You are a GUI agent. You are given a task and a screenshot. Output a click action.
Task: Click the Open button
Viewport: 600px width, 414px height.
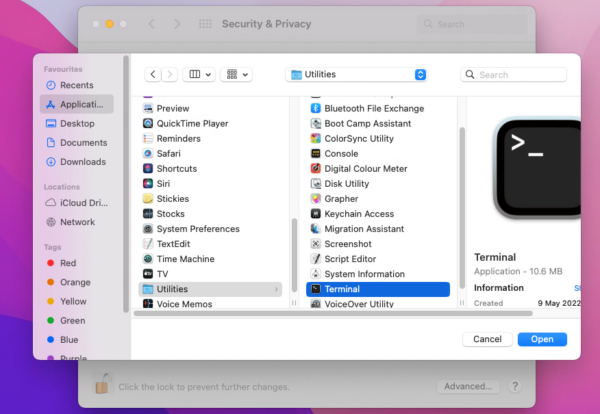pos(542,339)
